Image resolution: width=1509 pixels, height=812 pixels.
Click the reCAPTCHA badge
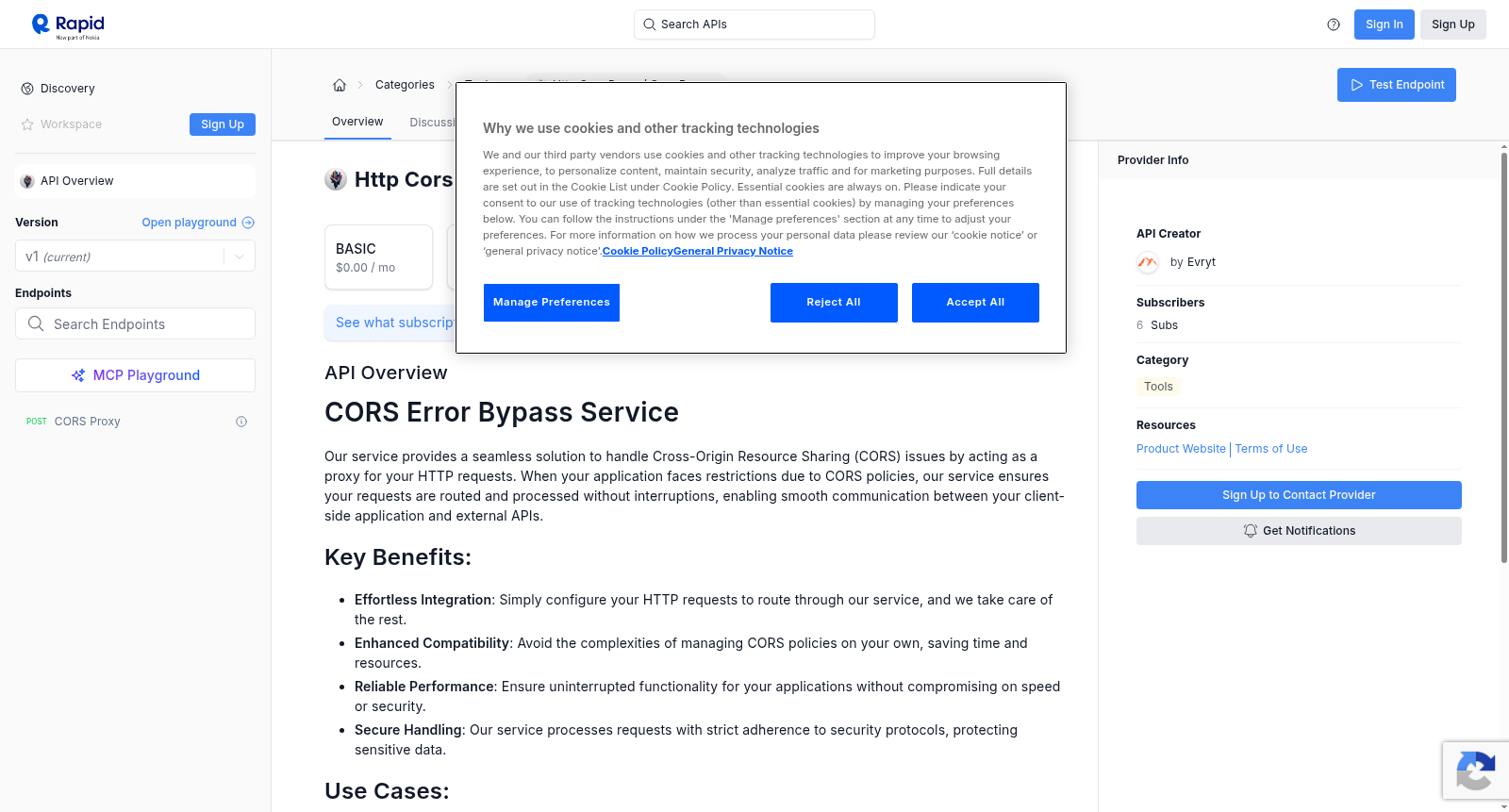coord(1475,771)
